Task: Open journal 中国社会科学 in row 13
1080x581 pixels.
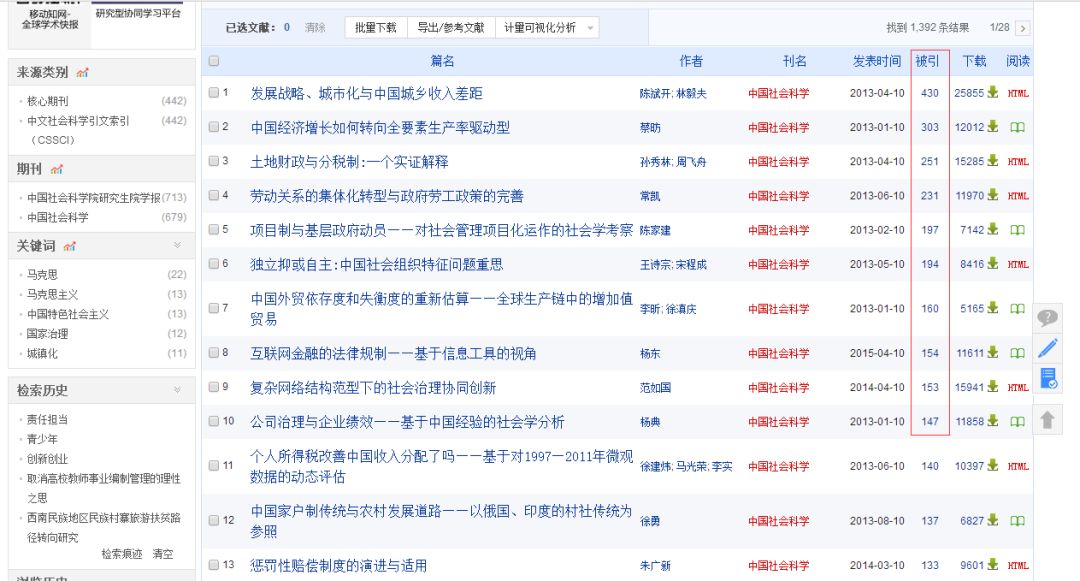Action: click(x=779, y=566)
